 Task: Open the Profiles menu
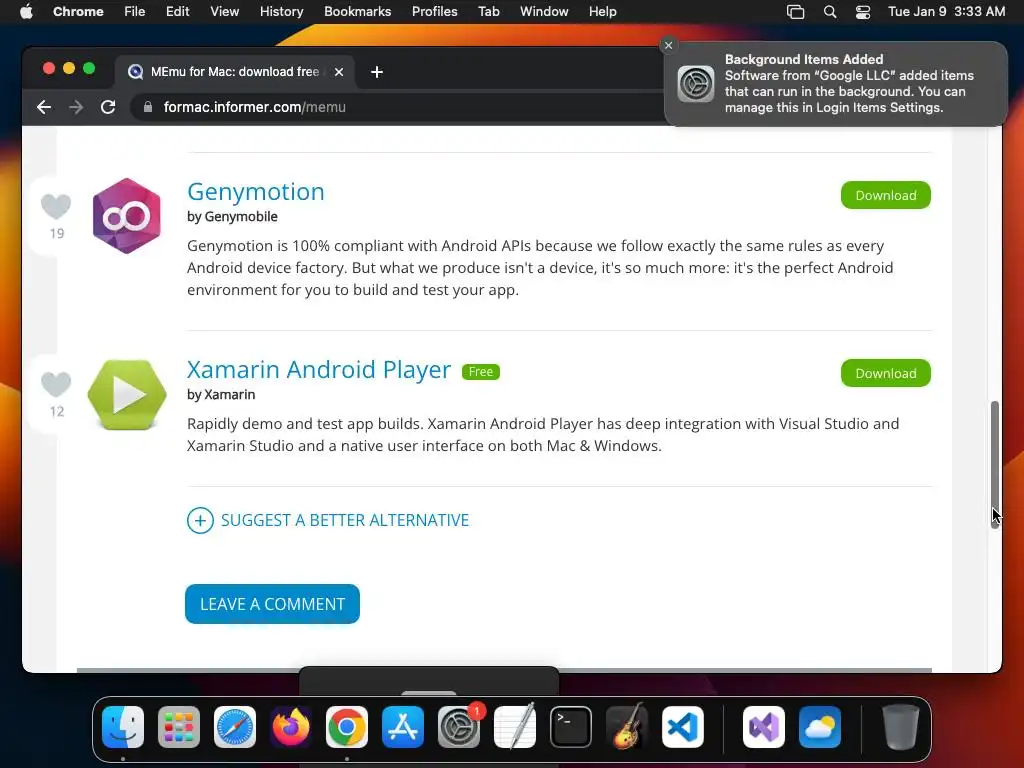point(435,12)
